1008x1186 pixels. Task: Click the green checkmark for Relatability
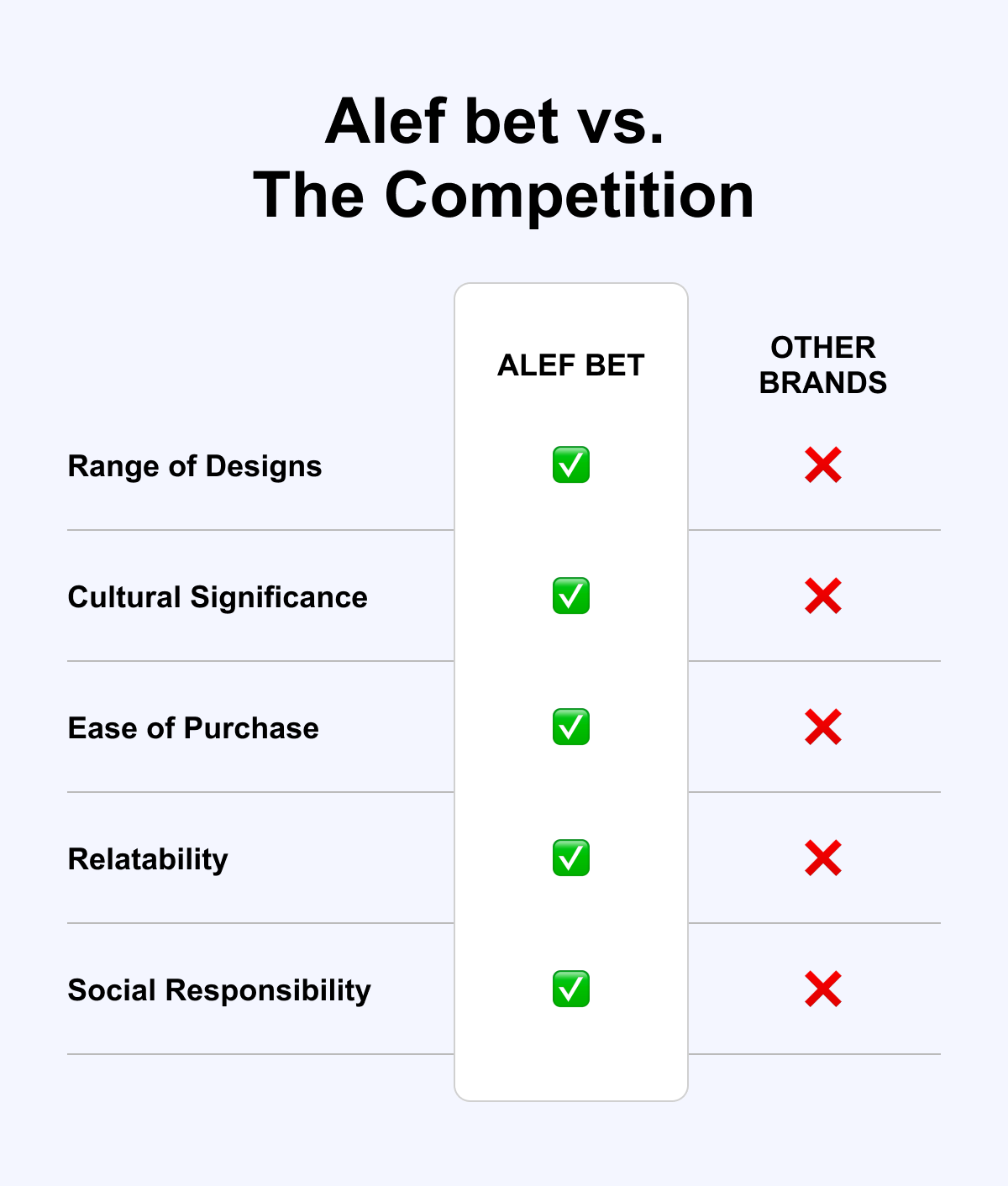571,858
